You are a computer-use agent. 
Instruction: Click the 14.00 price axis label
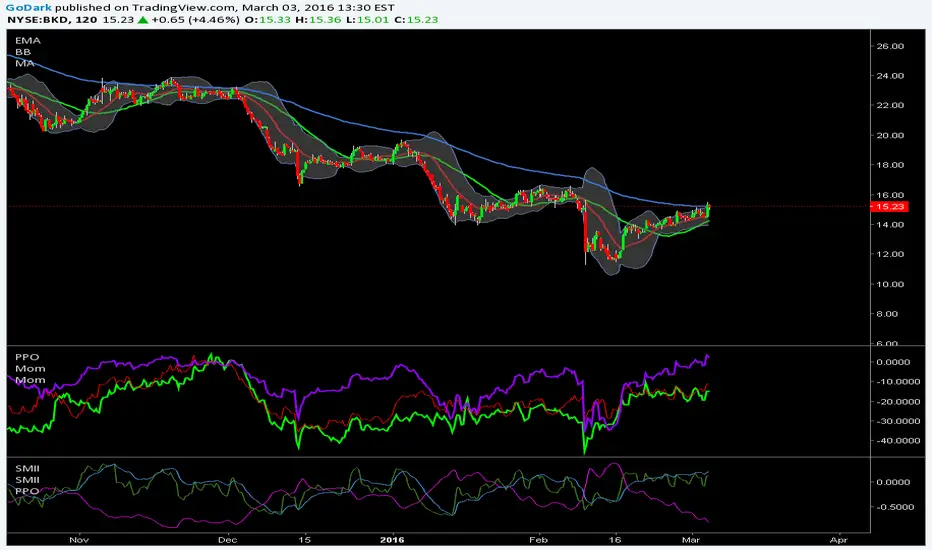coord(890,224)
